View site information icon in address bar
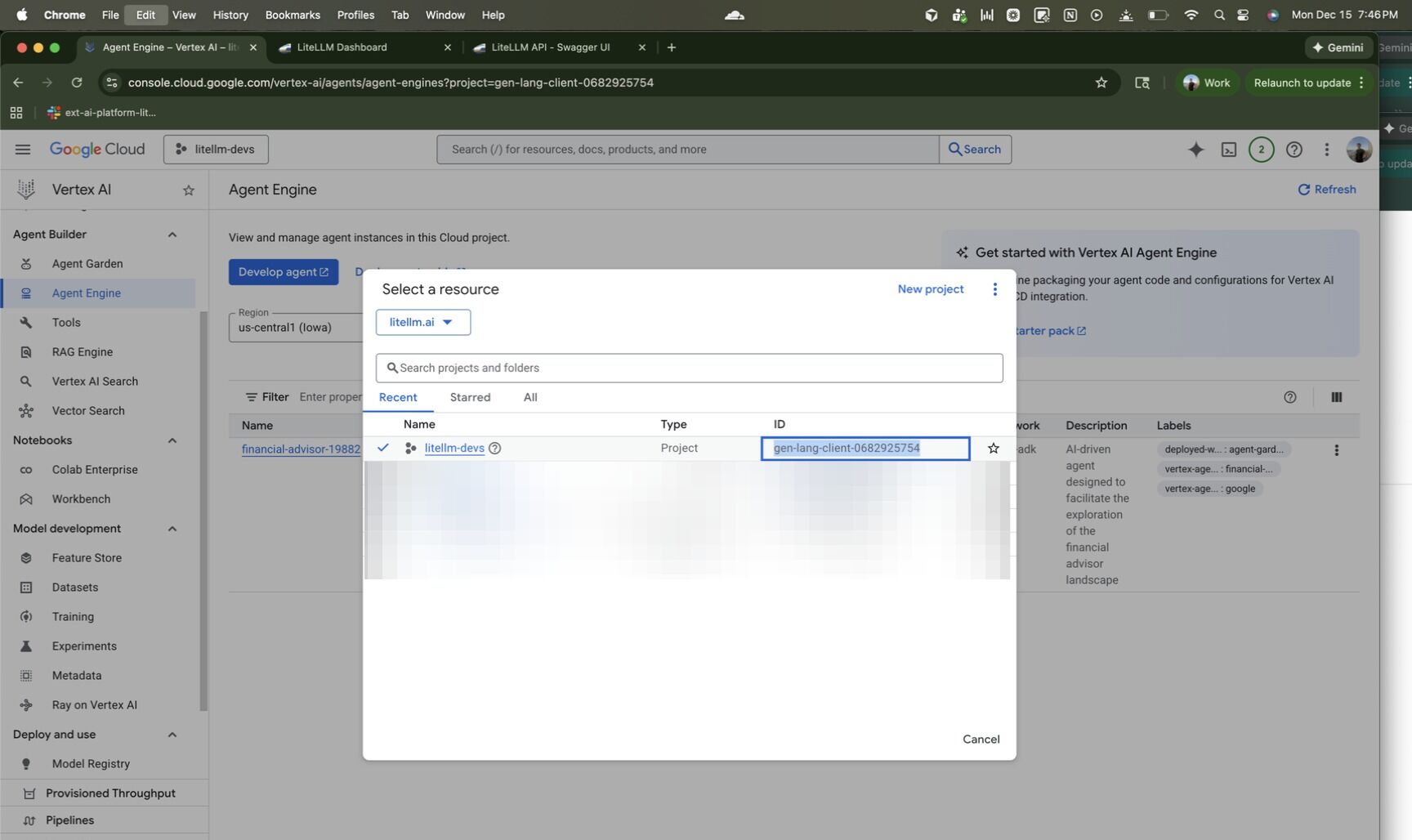The image size is (1412, 840). coord(112,83)
